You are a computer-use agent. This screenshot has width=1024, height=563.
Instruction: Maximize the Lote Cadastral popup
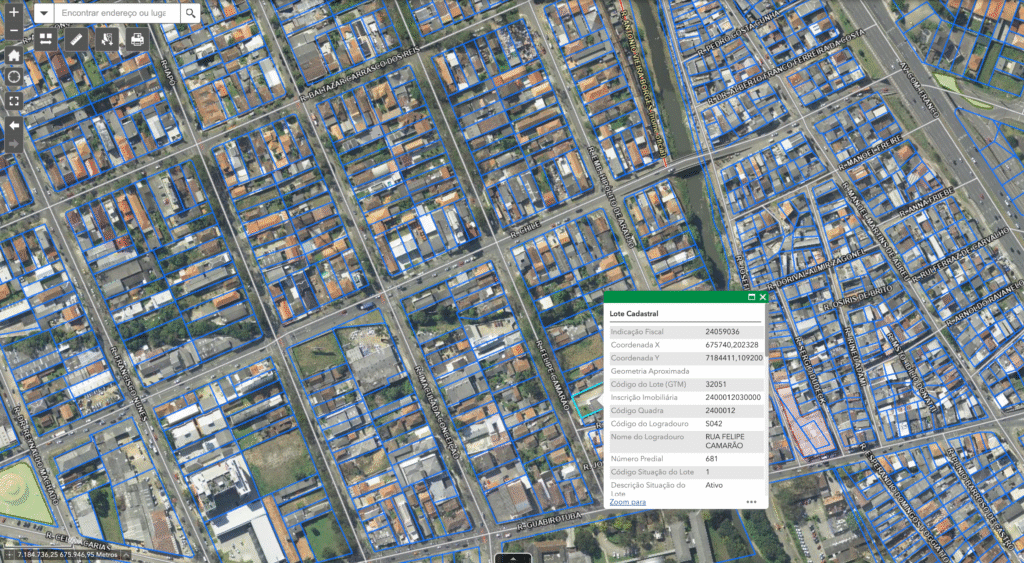751,297
